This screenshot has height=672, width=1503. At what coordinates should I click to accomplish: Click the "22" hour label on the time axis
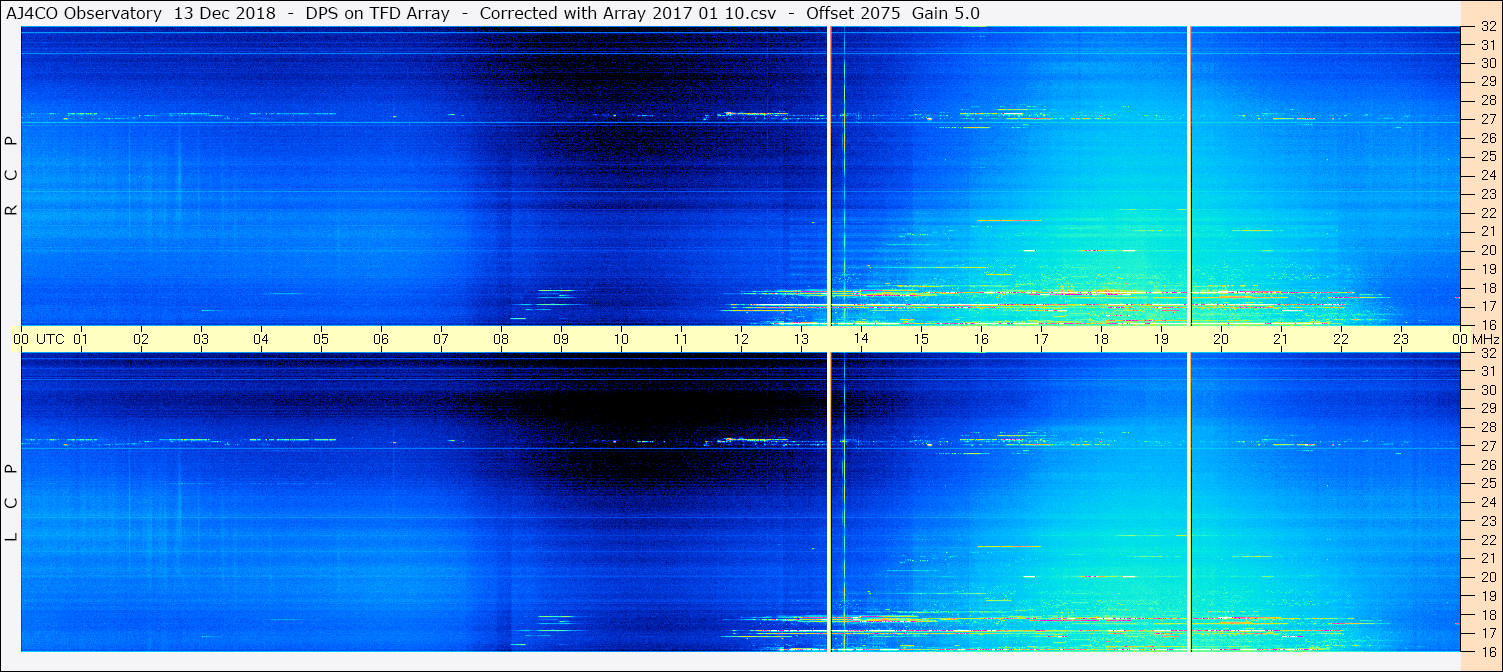pos(1341,339)
